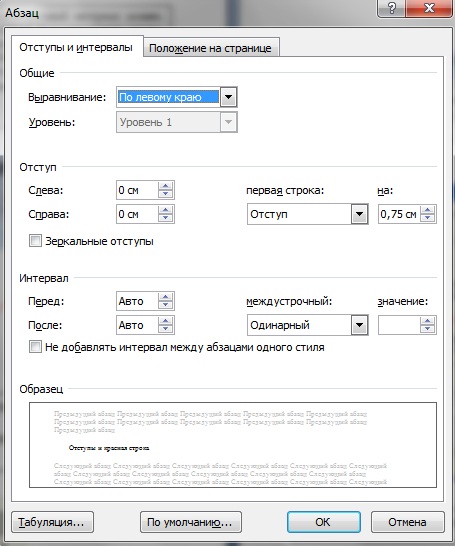Click the Образец preview area
The image size is (455, 547).
pyautogui.click(x=233, y=445)
